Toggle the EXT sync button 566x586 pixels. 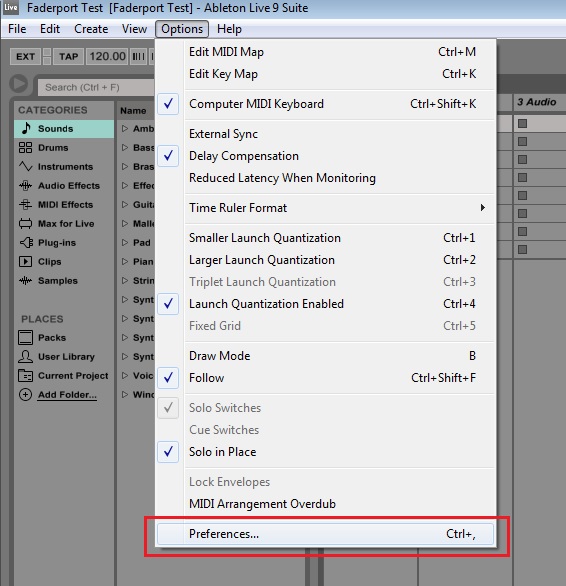point(25,57)
